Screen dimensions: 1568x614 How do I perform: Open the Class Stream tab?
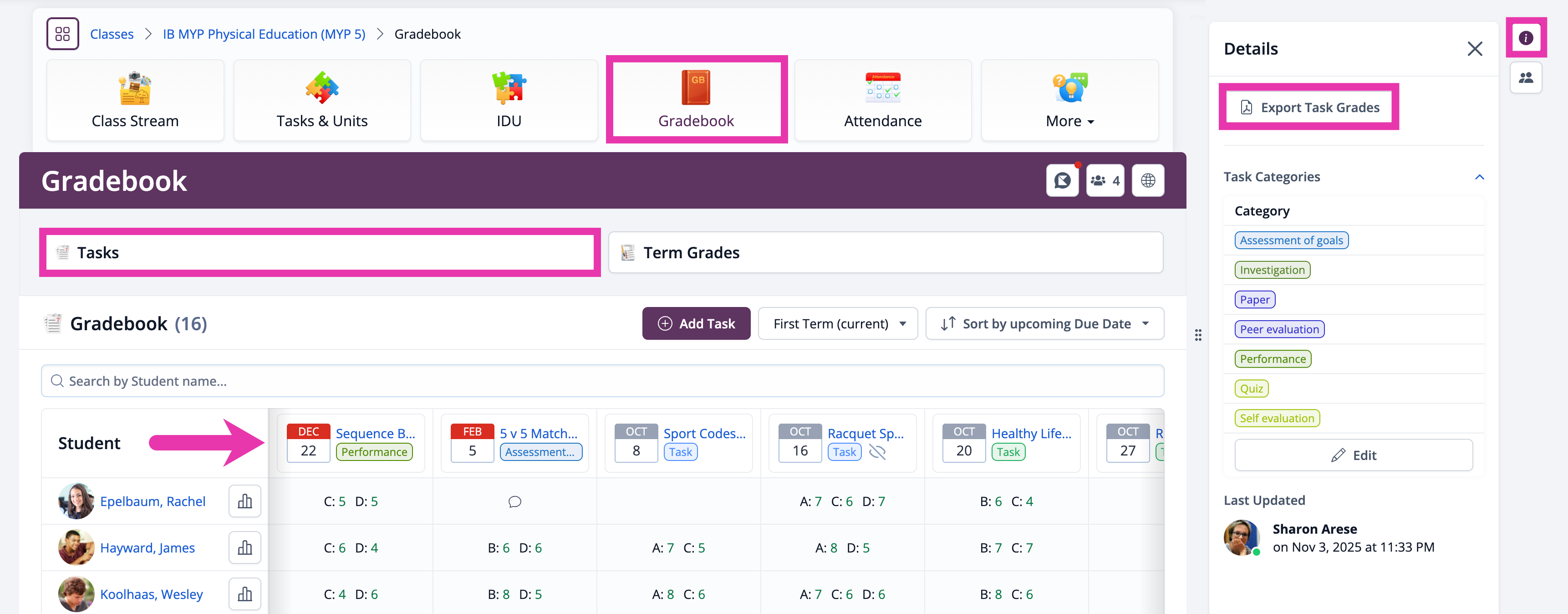pyautogui.click(x=135, y=100)
